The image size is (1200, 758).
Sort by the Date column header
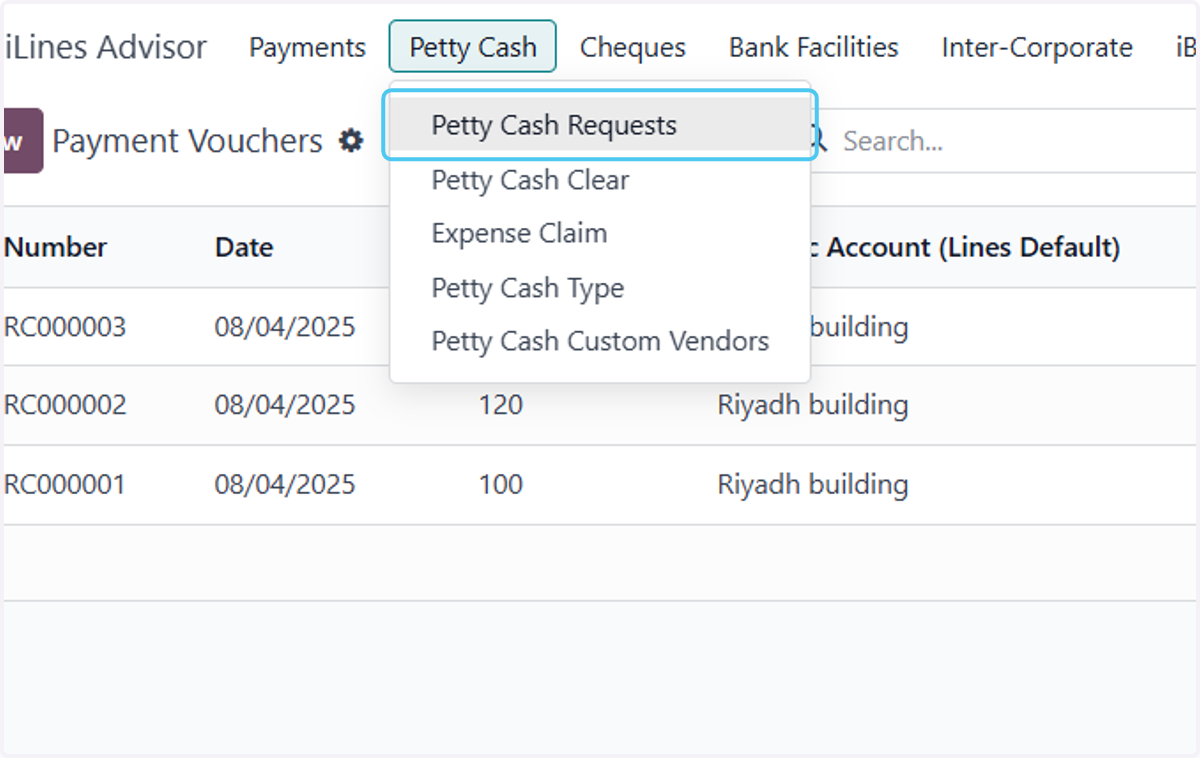pos(244,247)
